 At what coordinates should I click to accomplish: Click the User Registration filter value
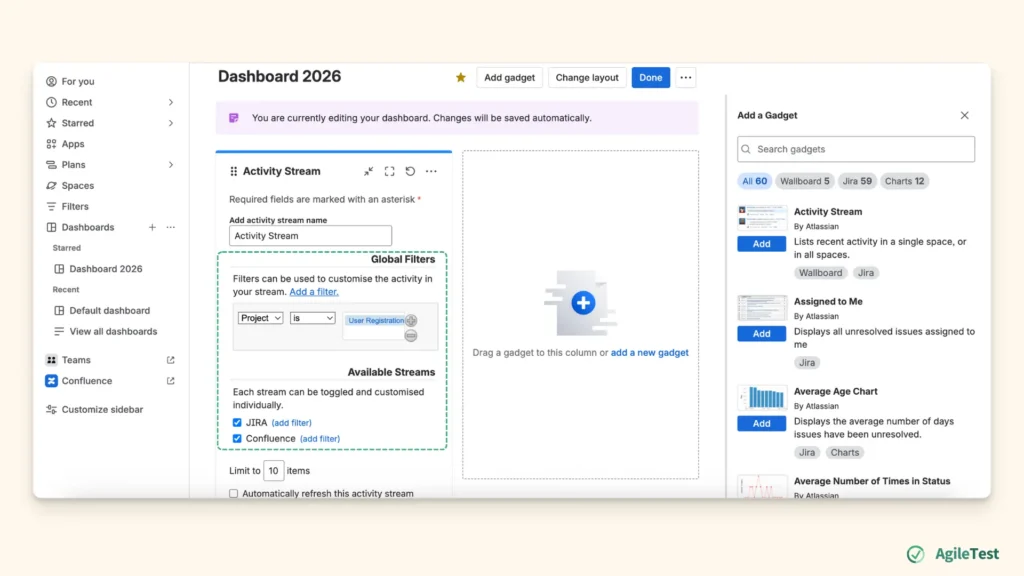(x=376, y=321)
